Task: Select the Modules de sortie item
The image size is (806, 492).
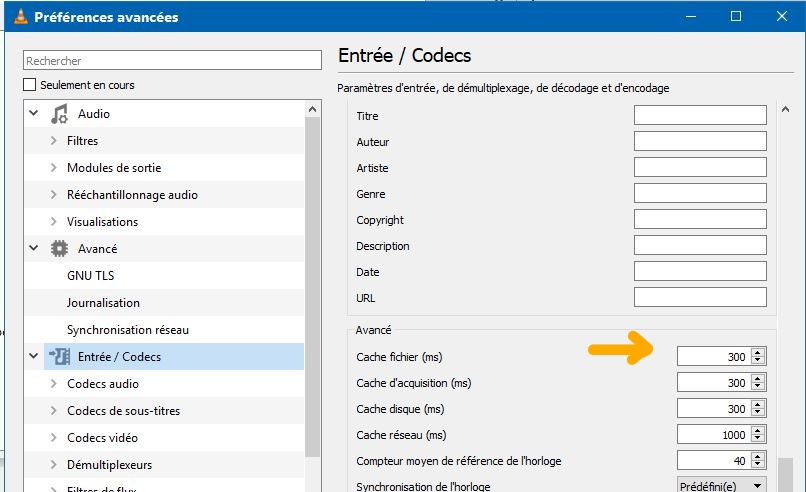Action: [x=114, y=168]
